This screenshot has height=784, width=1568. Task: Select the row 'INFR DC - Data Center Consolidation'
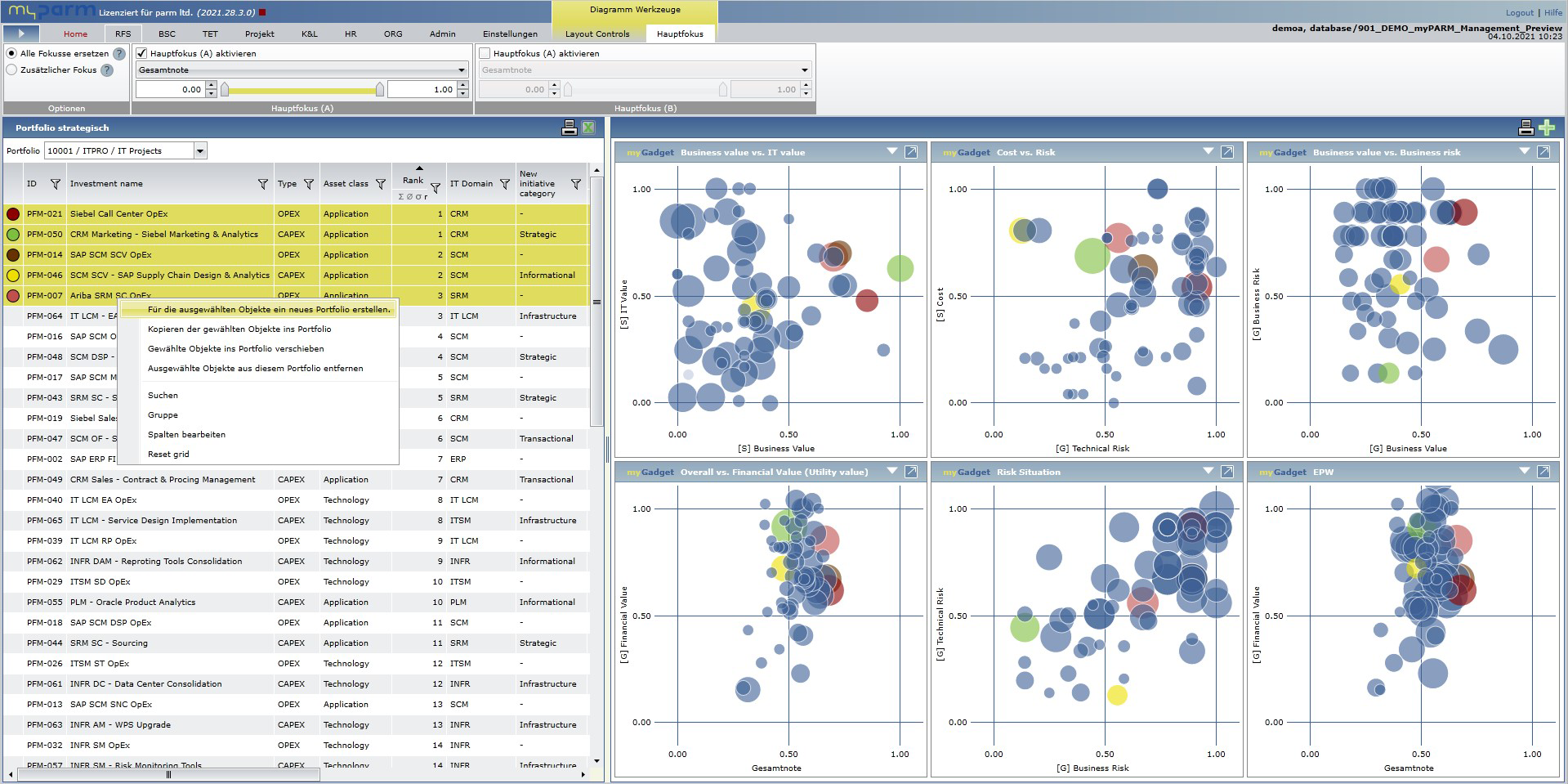click(296, 684)
